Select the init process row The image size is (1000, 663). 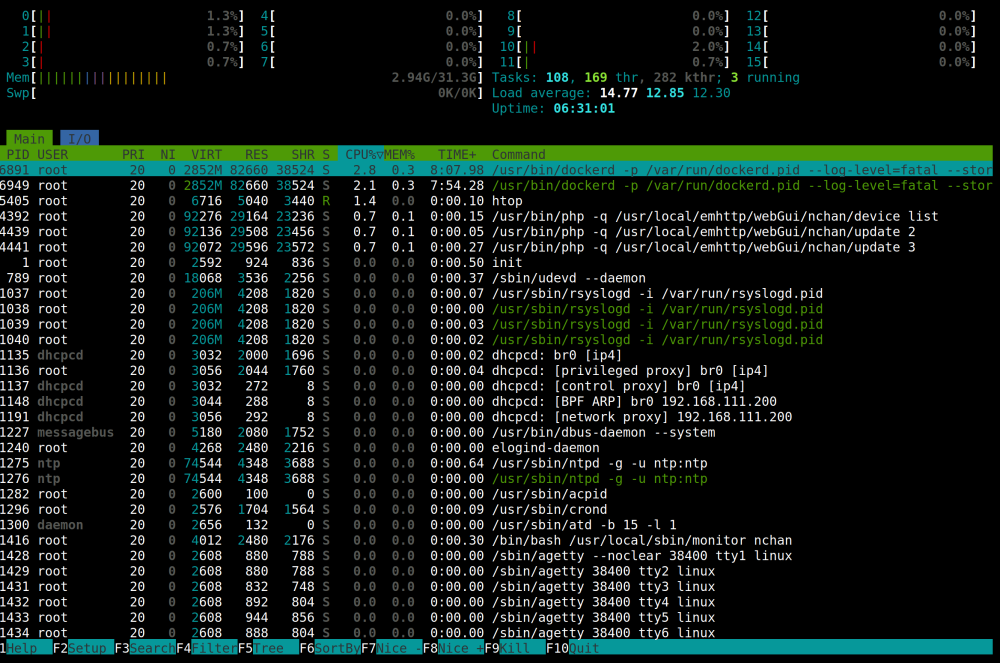point(496,263)
